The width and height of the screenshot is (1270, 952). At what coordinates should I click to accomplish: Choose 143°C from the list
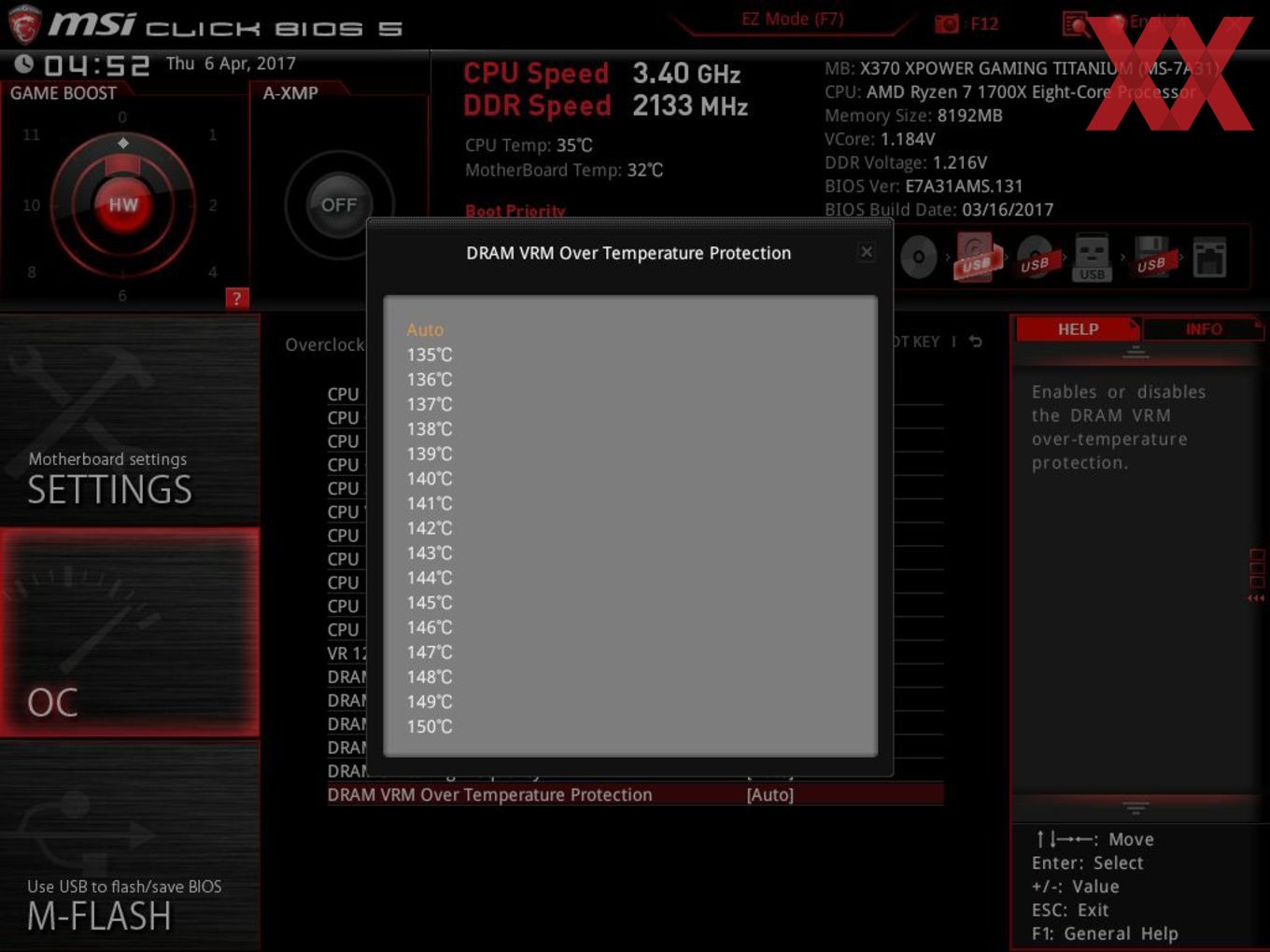coord(430,553)
